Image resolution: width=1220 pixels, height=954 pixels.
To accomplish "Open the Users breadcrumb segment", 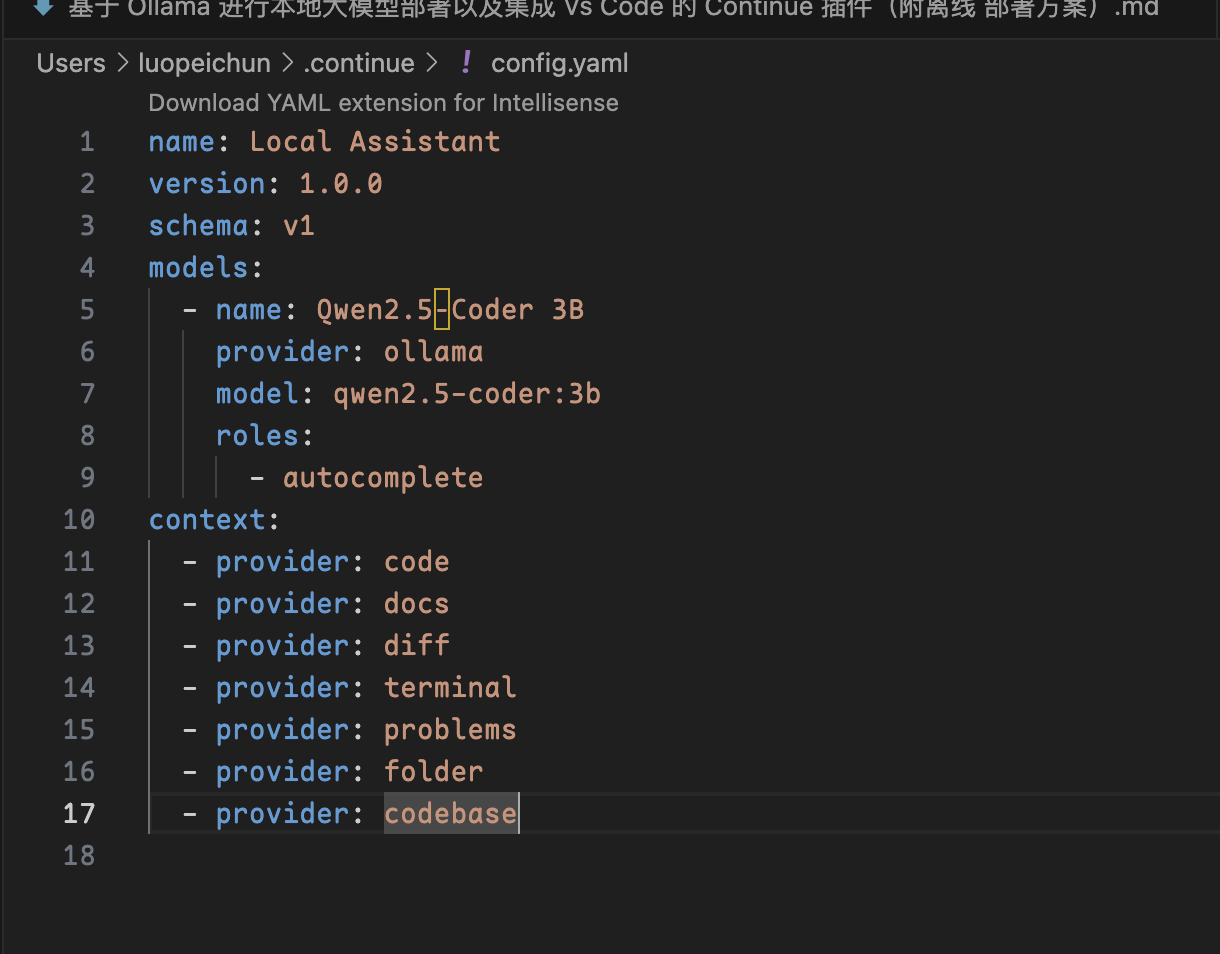I will [x=71, y=63].
